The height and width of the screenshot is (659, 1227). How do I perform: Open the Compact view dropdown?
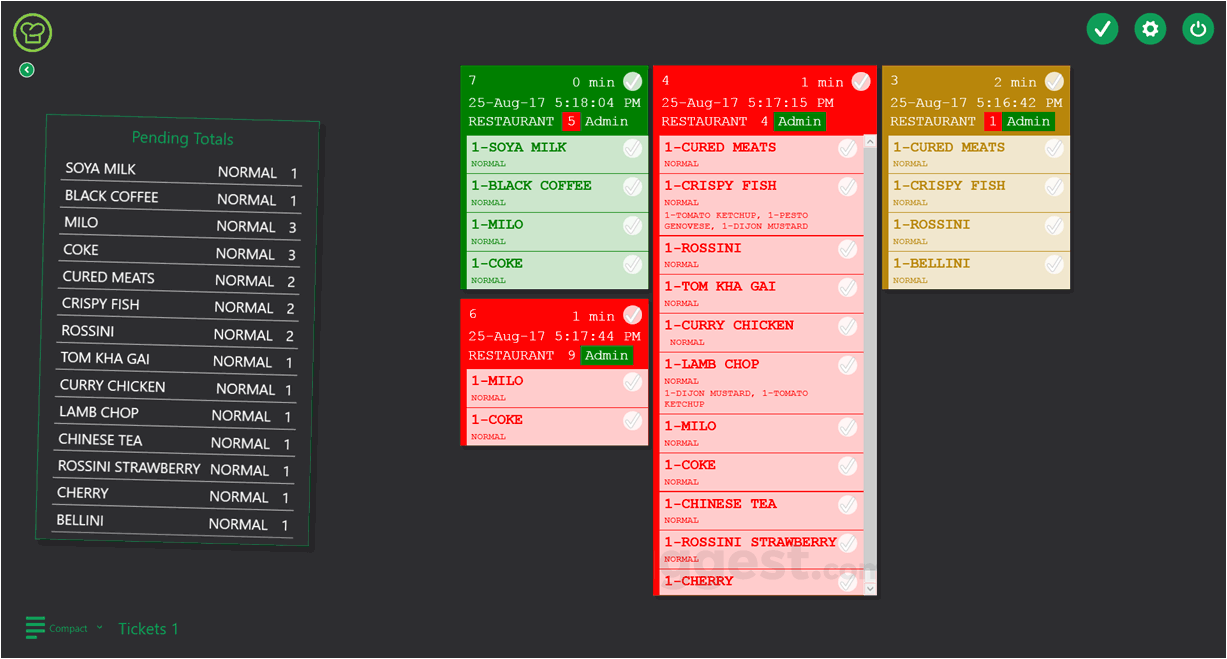pos(98,628)
